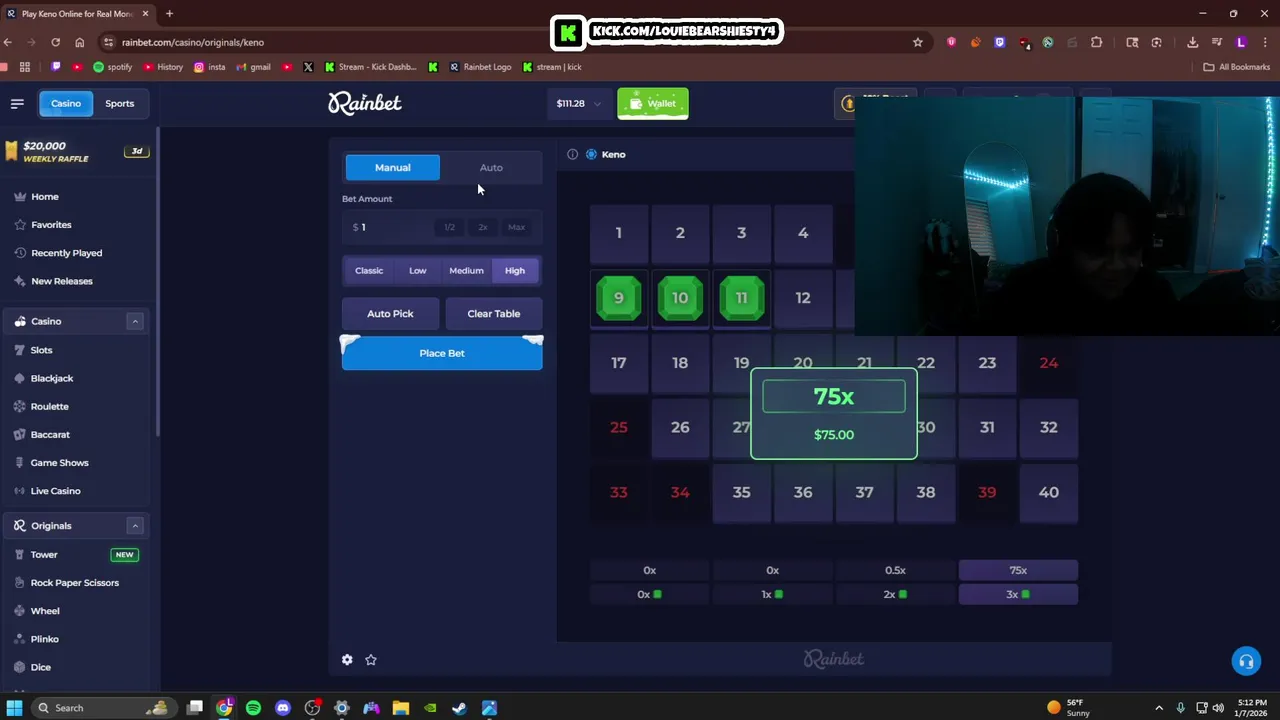The width and height of the screenshot is (1280, 720).
Task: Bookmark this page with the star
Action: pos(917,42)
